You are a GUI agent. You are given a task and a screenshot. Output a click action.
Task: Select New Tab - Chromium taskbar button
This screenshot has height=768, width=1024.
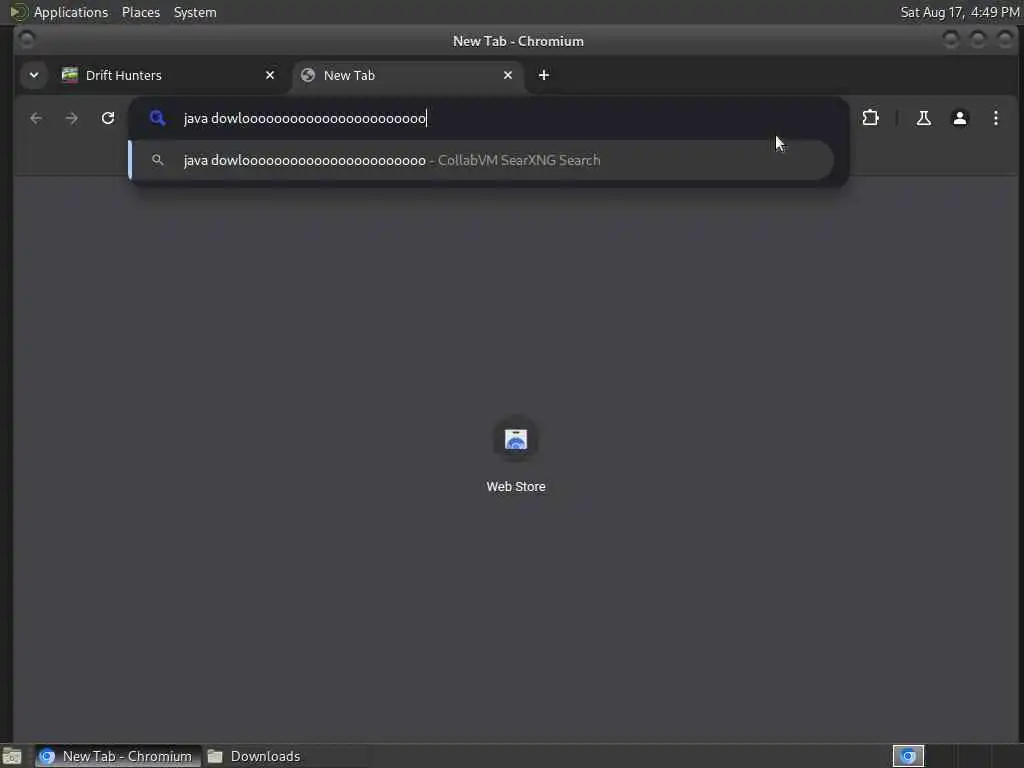[118, 756]
